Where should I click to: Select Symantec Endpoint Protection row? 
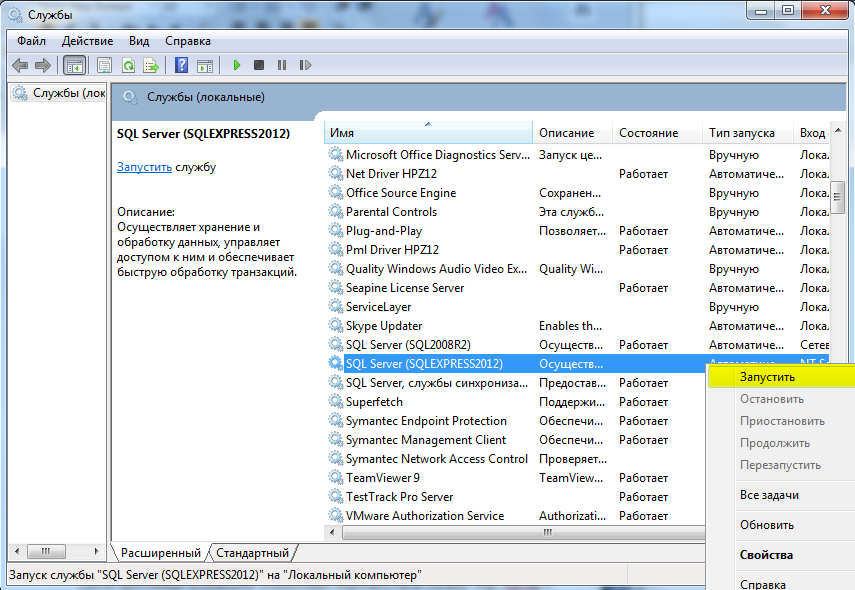[516, 420]
